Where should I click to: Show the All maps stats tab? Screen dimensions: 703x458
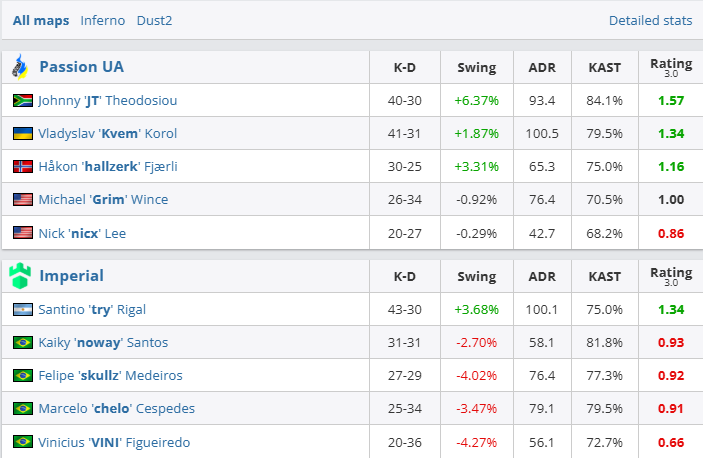[42, 20]
